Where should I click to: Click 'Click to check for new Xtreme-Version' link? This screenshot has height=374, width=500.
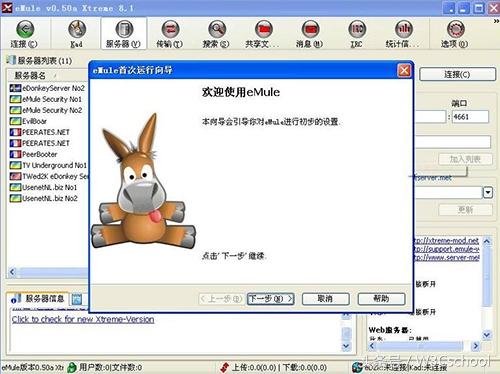[x=83, y=319]
